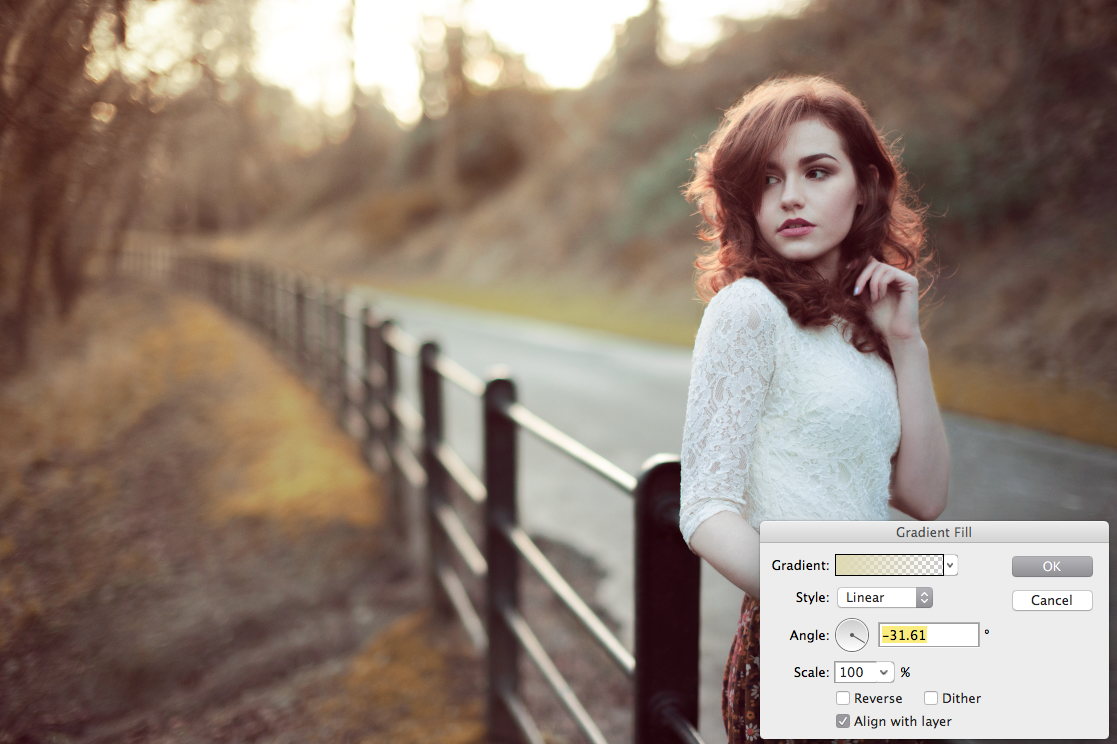Viewport: 1117px width, 744px height.
Task: Click the Scale value field showing 100
Action: pyautogui.click(x=856, y=672)
